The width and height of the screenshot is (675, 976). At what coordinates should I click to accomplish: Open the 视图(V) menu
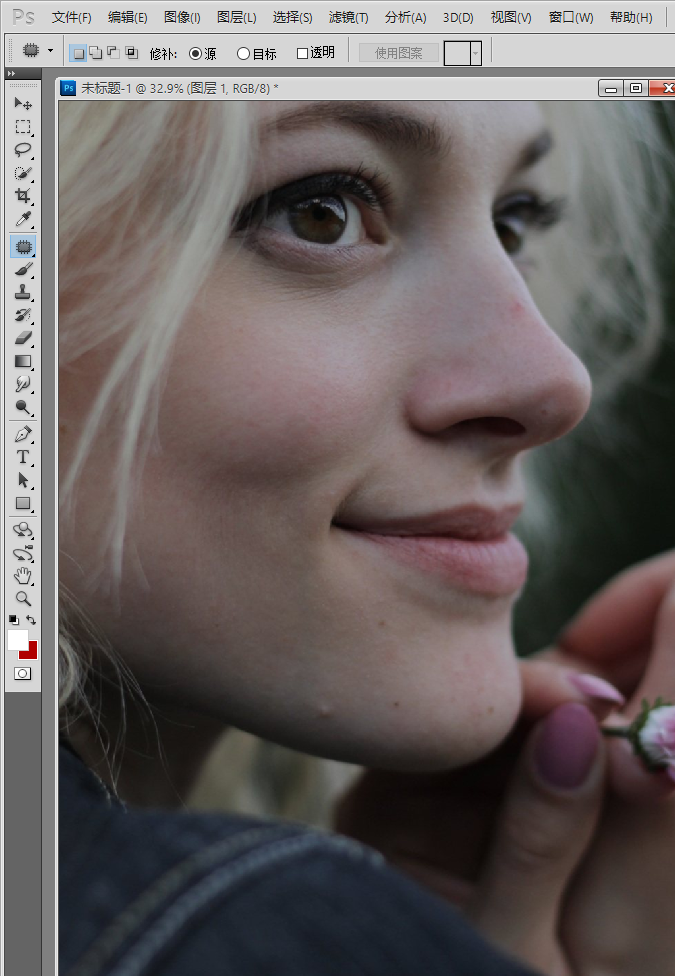click(511, 17)
